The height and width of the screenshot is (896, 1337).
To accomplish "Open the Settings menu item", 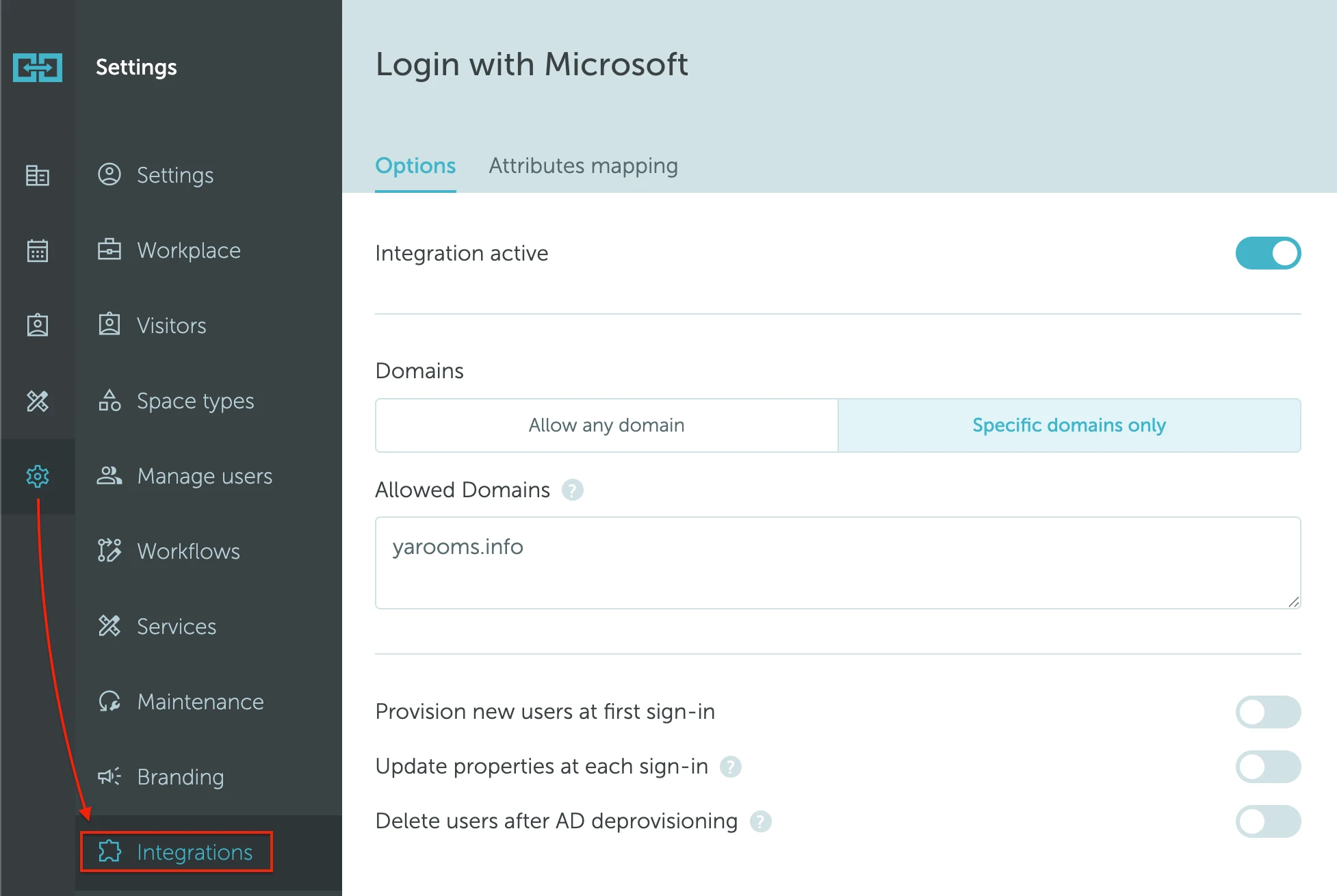I will pyautogui.click(x=209, y=175).
